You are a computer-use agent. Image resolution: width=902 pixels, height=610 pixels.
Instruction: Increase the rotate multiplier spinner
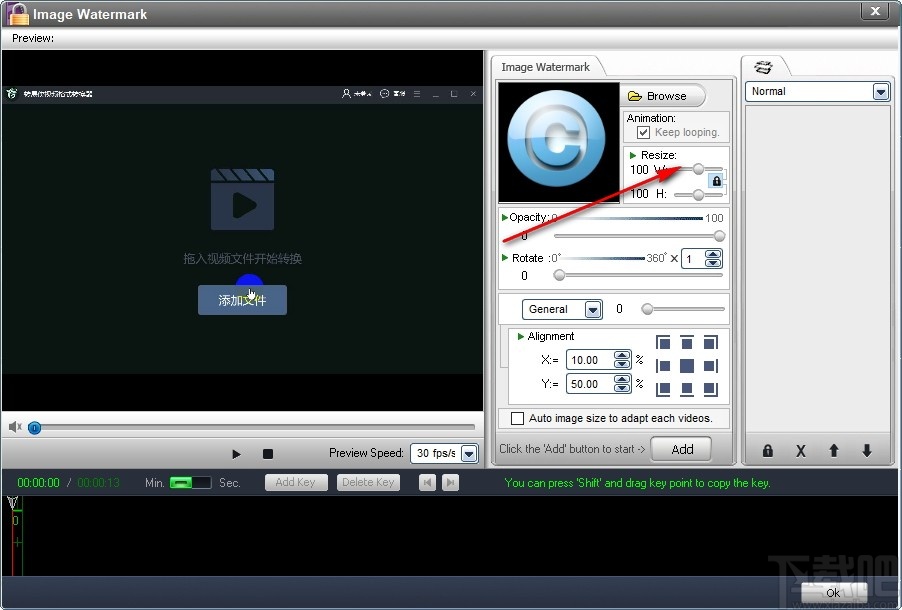tap(713, 254)
